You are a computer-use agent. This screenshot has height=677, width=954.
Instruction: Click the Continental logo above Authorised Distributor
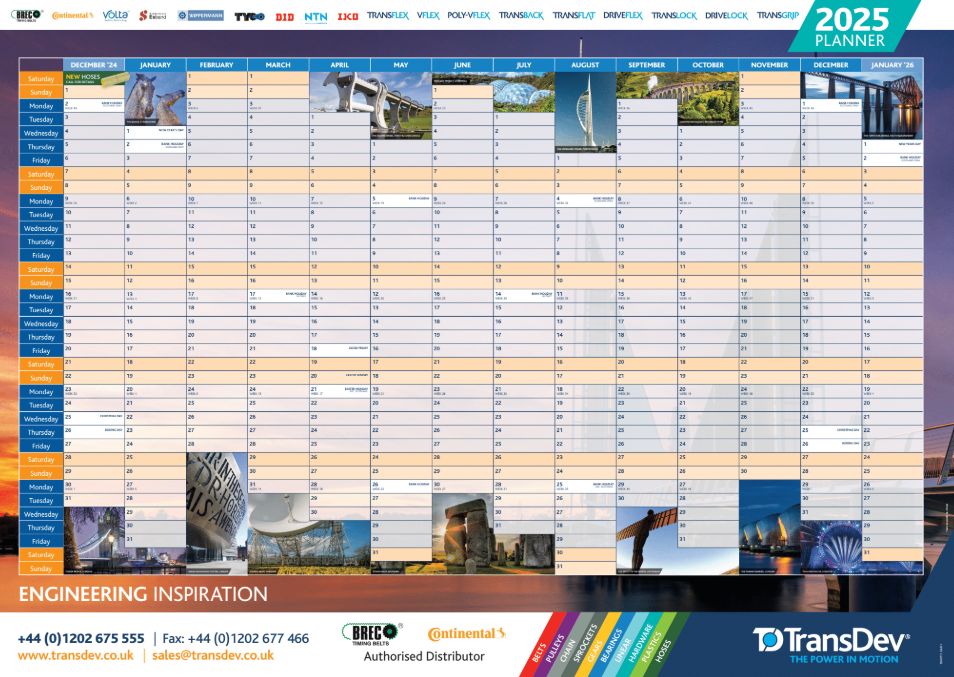pyautogui.click(x=467, y=634)
